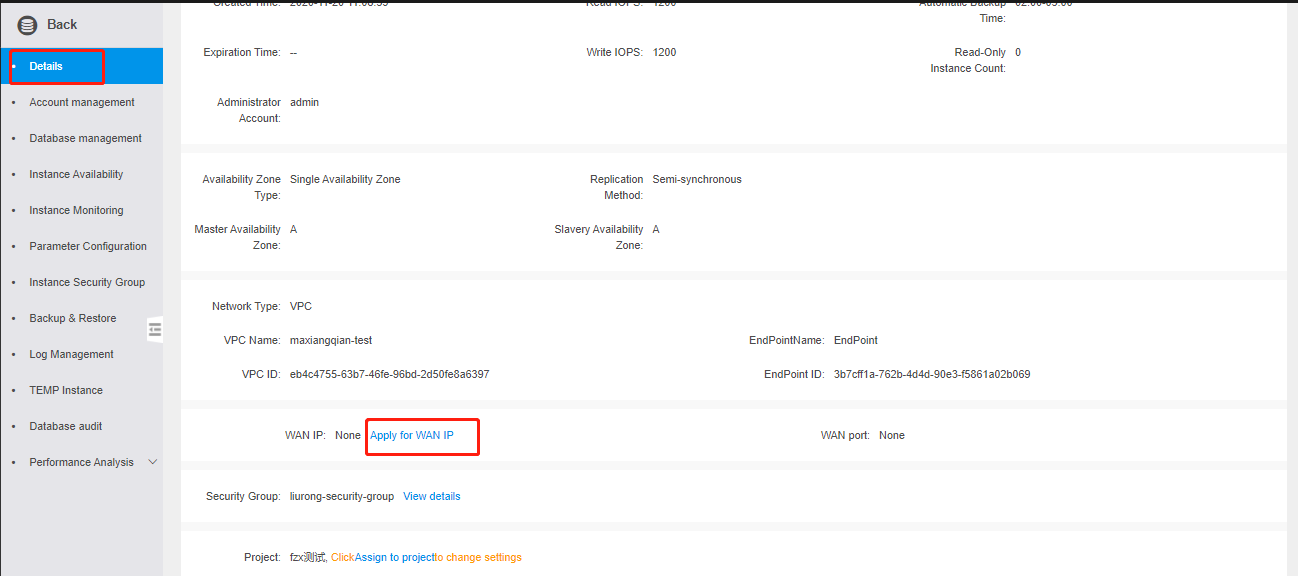The width and height of the screenshot is (1298, 576).
Task: Open Performance Analysis menu item
Action: click(81, 462)
